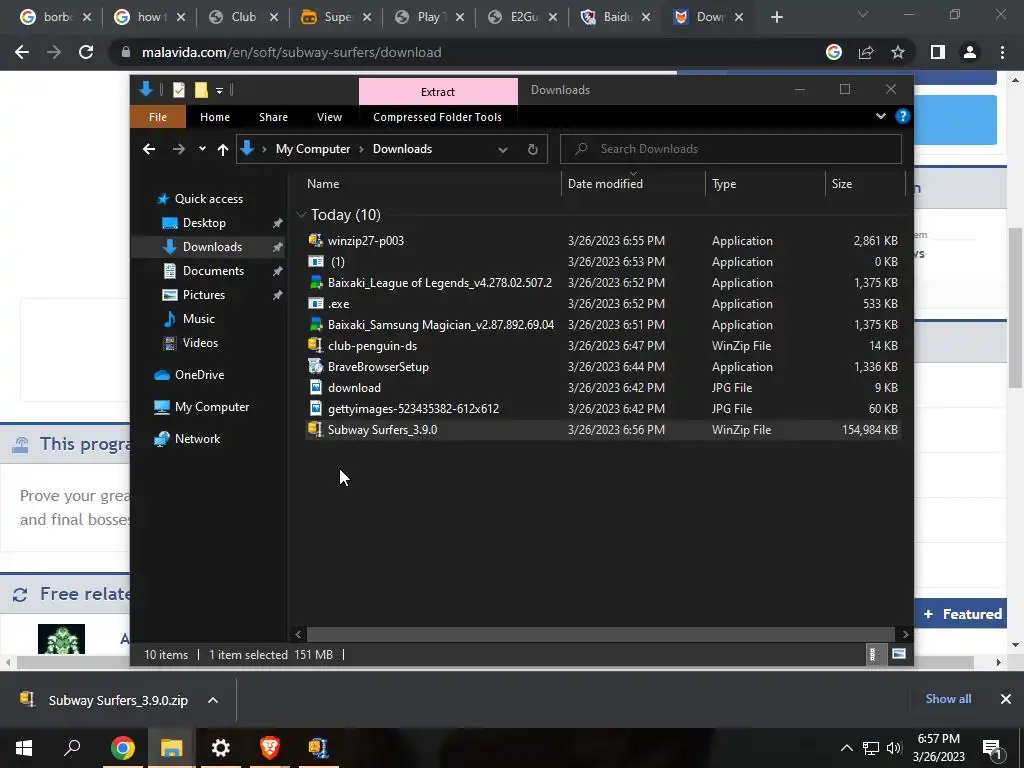This screenshot has width=1024, height=768.
Task: Select Baixaki_Samsung Magician file
Action: pyautogui.click(x=441, y=325)
